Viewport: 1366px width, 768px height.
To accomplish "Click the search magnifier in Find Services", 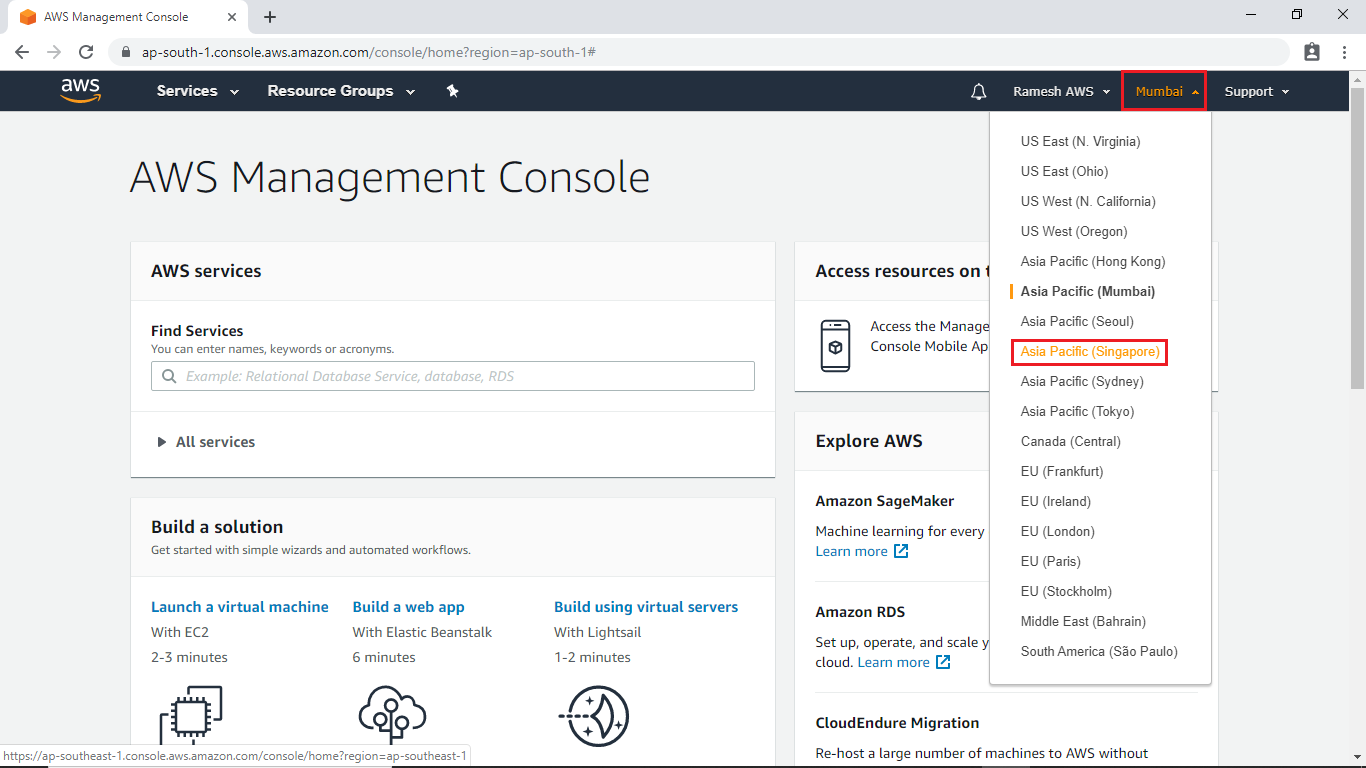I will coord(168,377).
